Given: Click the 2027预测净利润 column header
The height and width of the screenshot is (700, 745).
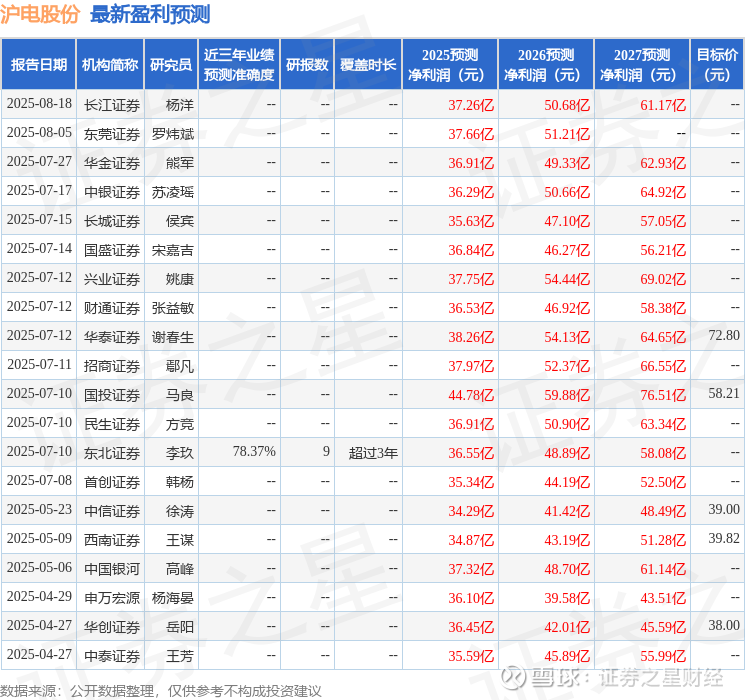Looking at the screenshot, I should 642,64.
